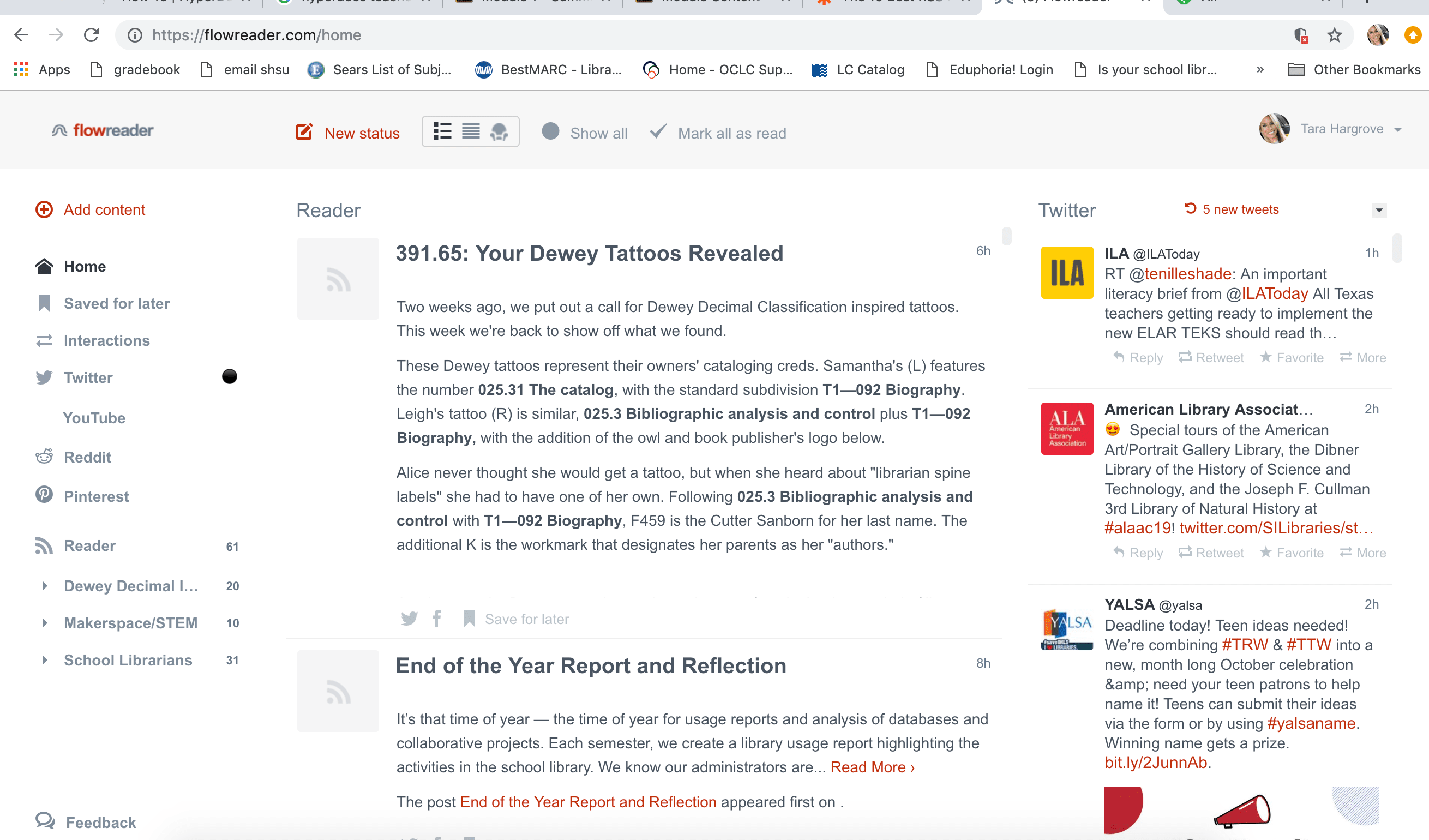Switch to full article view icon
Viewport: 1429px width, 840px height.
pos(471,131)
